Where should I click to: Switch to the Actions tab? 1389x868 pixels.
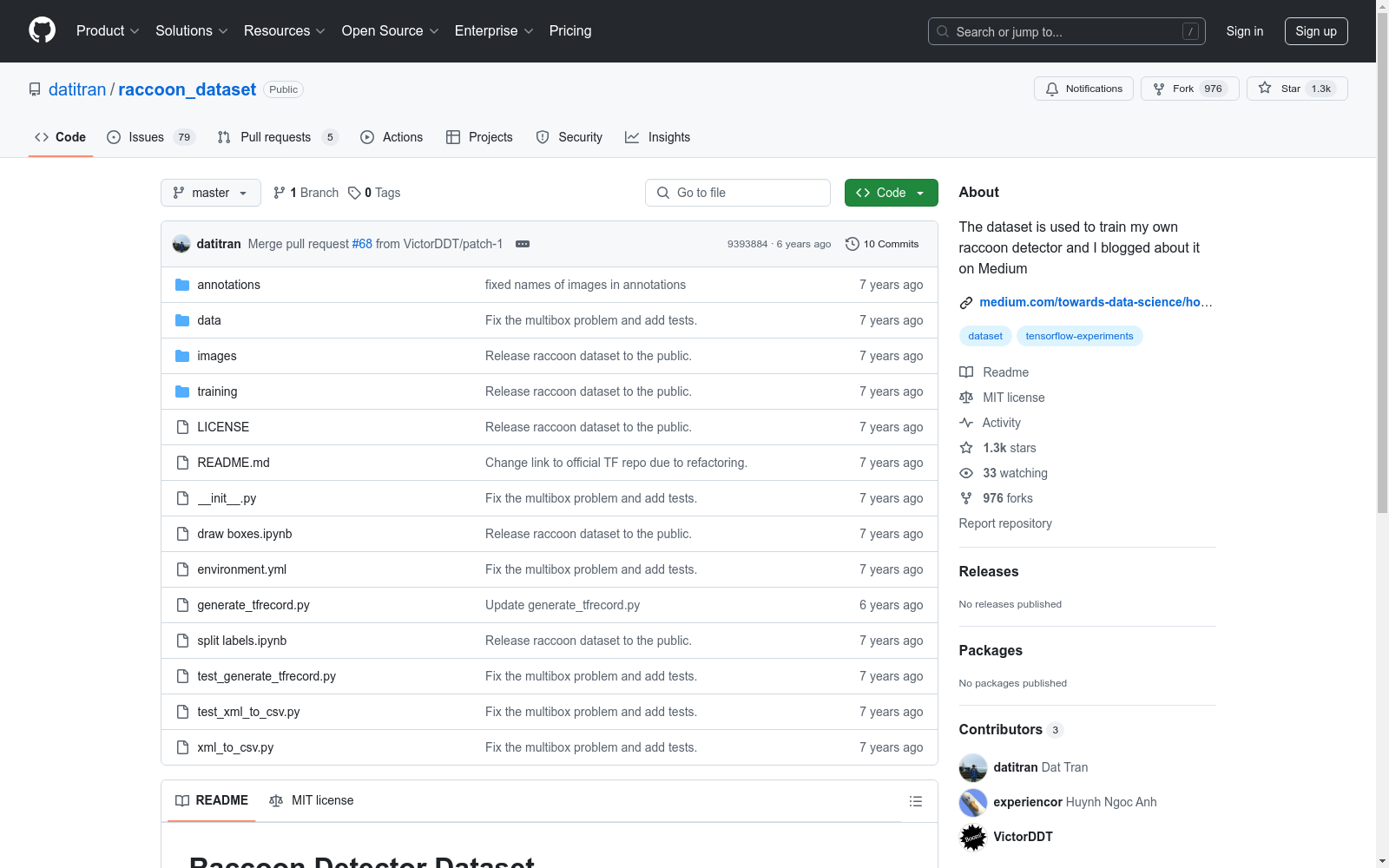click(x=392, y=137)
